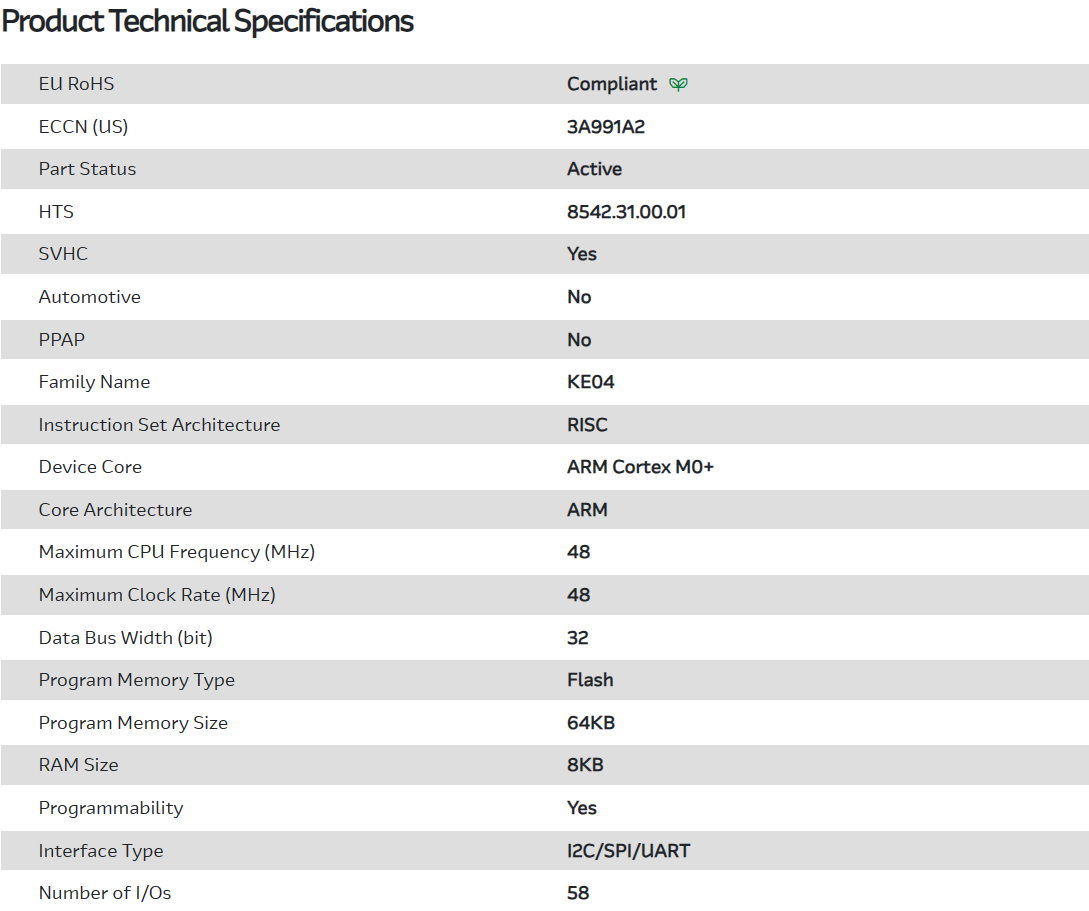Click the I2C/SPI/UART interface type value
This screenshot has height=911, width=1089.
628,851
